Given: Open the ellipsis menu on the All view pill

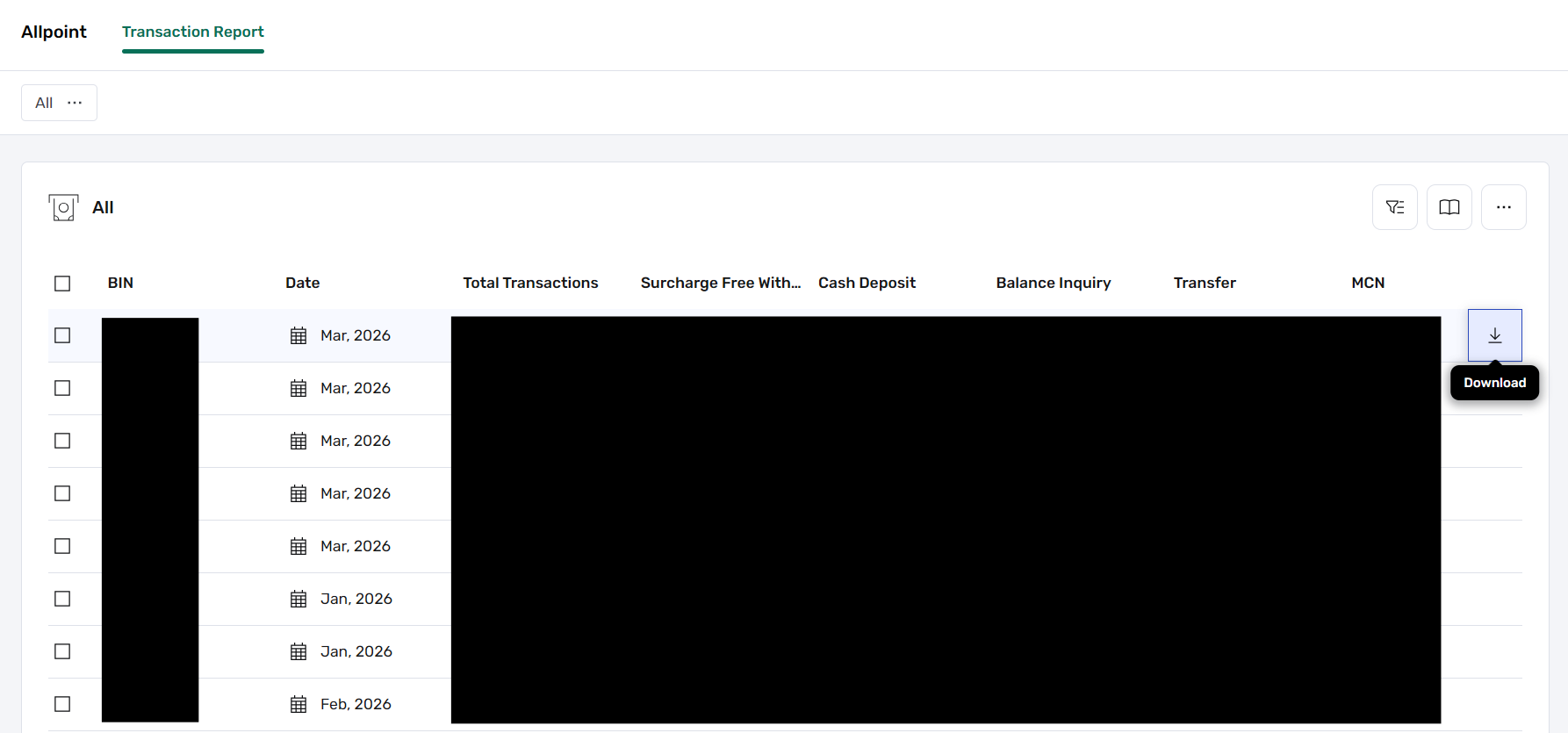Looking at the screenshot, I should coord(75,103).
